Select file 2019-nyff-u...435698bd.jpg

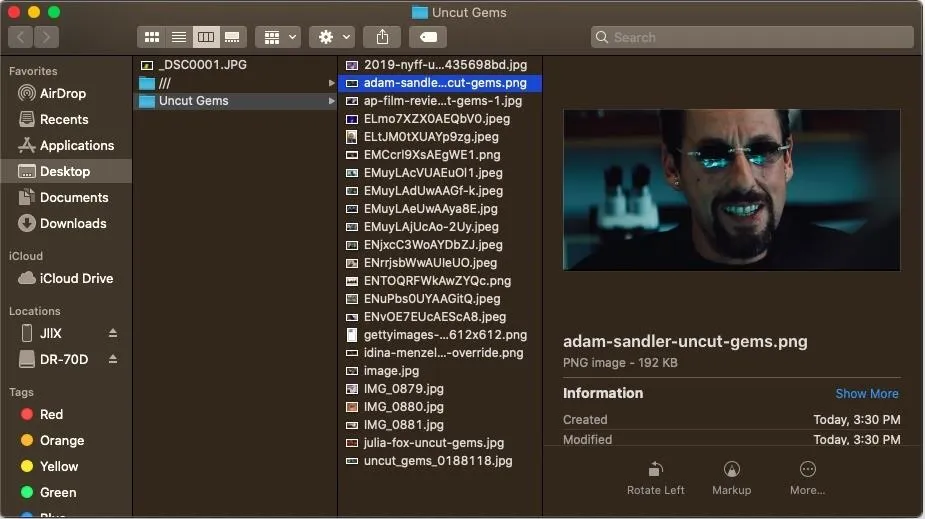tap(441, 65)
